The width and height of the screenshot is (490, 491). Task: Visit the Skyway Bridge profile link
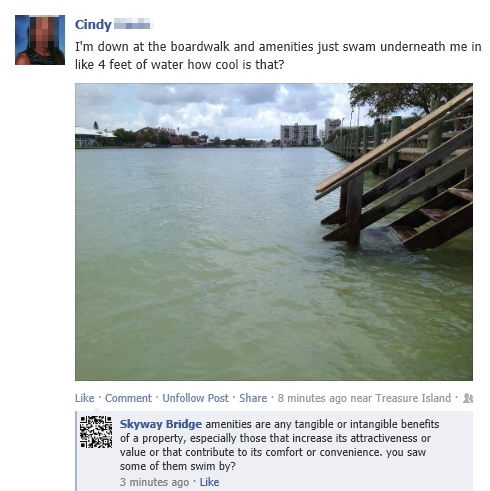tap(161, 424)
